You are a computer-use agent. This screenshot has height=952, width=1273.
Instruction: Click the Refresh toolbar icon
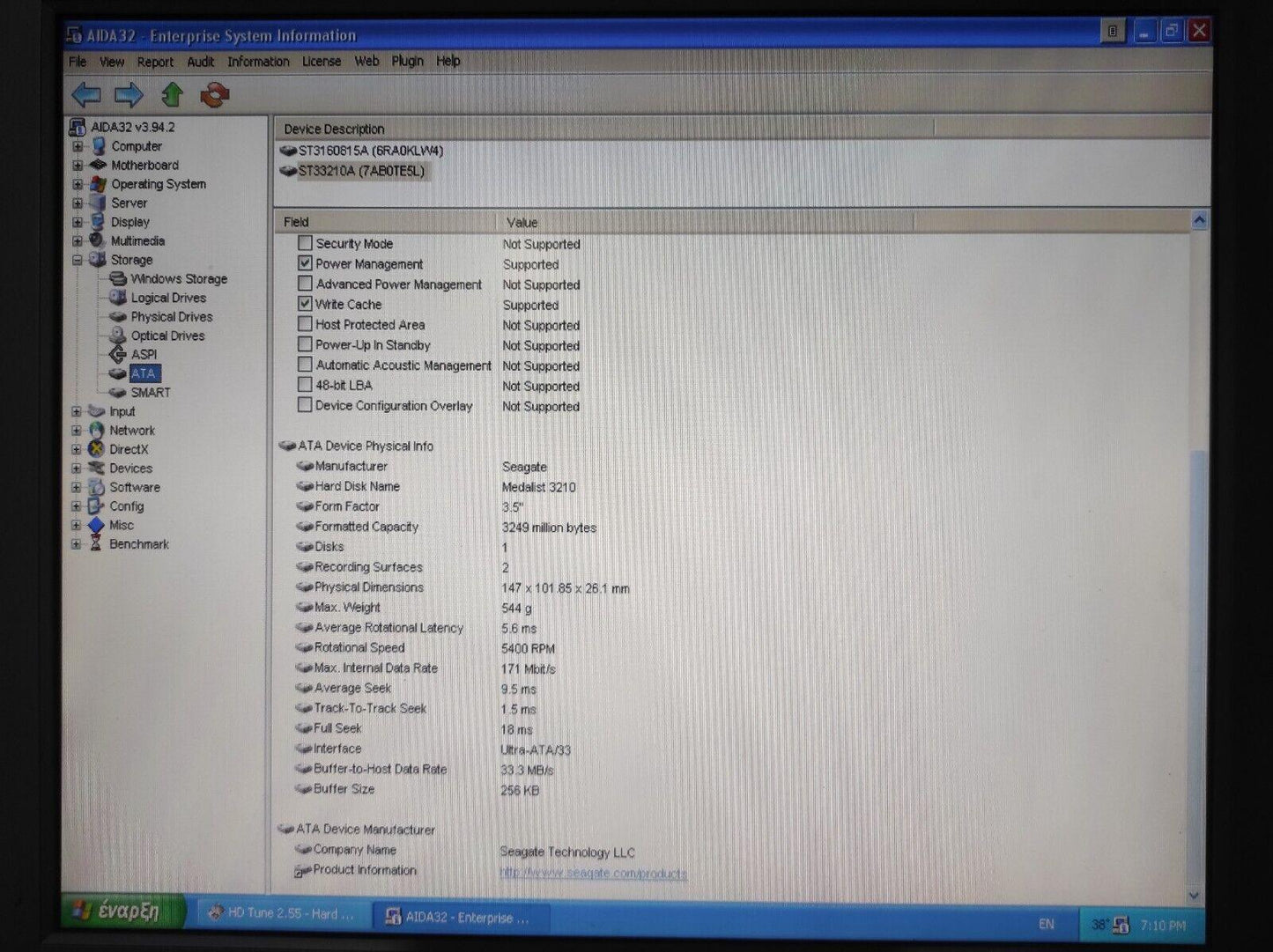click(x=214, y=94)
